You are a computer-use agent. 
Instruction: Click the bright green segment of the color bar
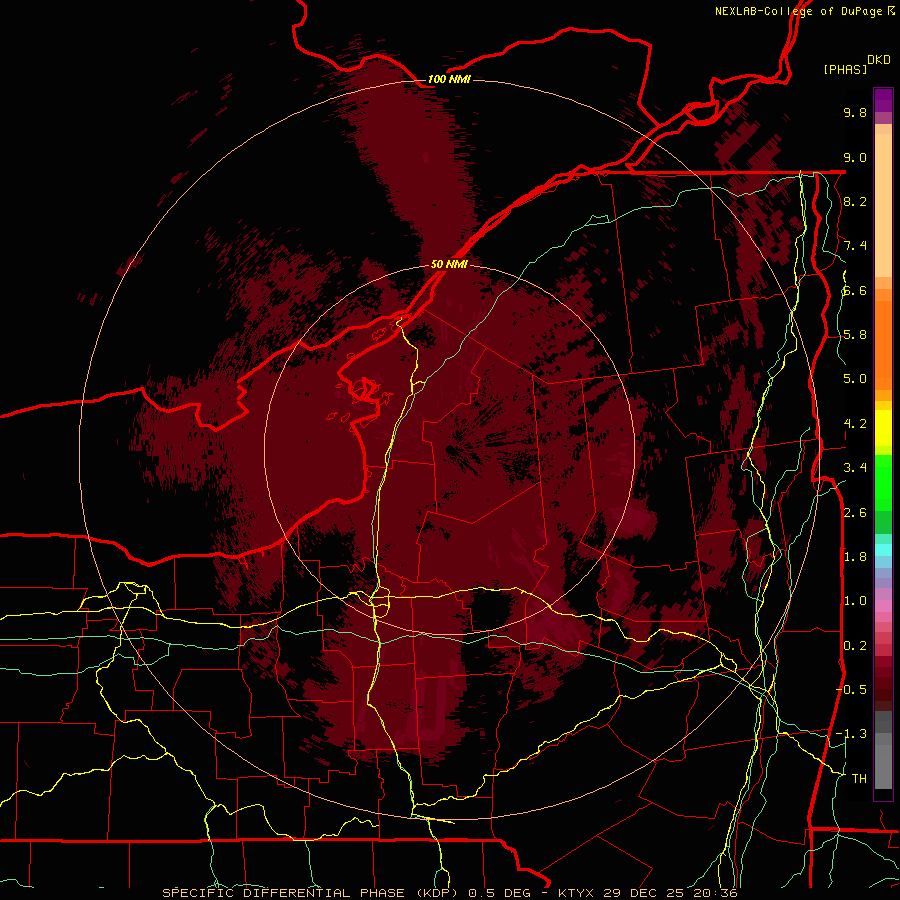point(883,482)
